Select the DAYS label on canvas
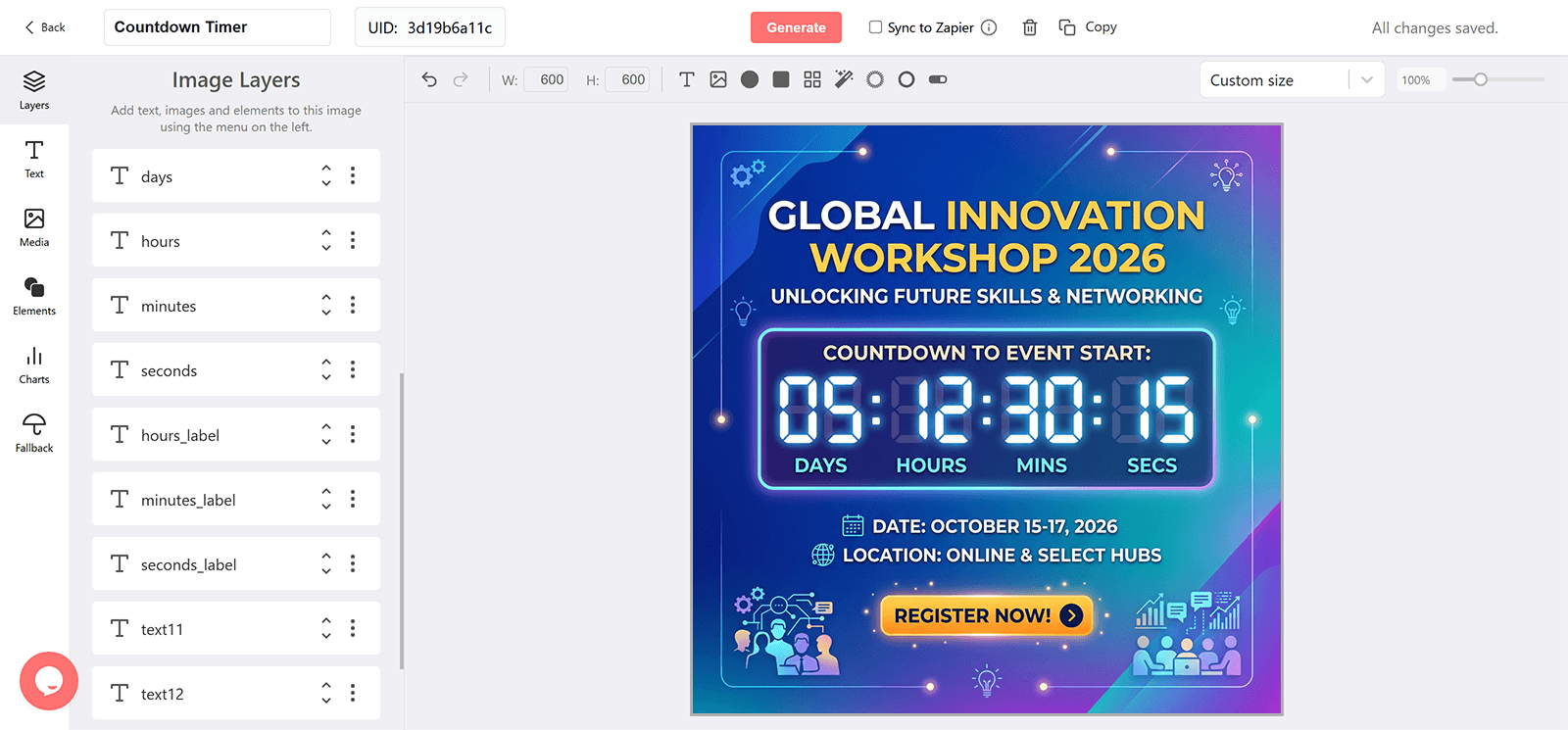The height and width of the screenshot is (730, 1568). [820, 465]
